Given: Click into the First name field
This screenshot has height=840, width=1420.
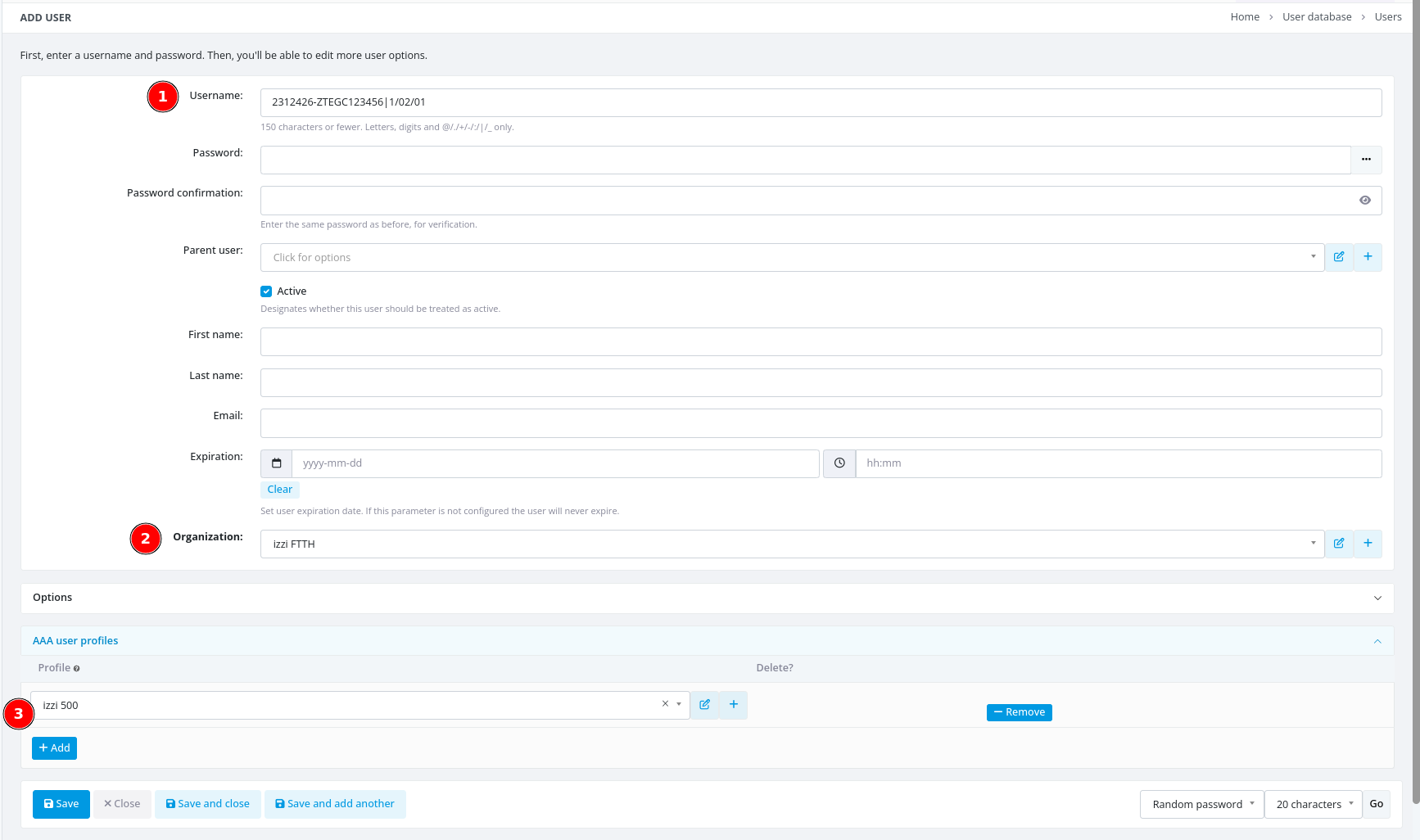Looking at the screenshot, I should point(821,341).
